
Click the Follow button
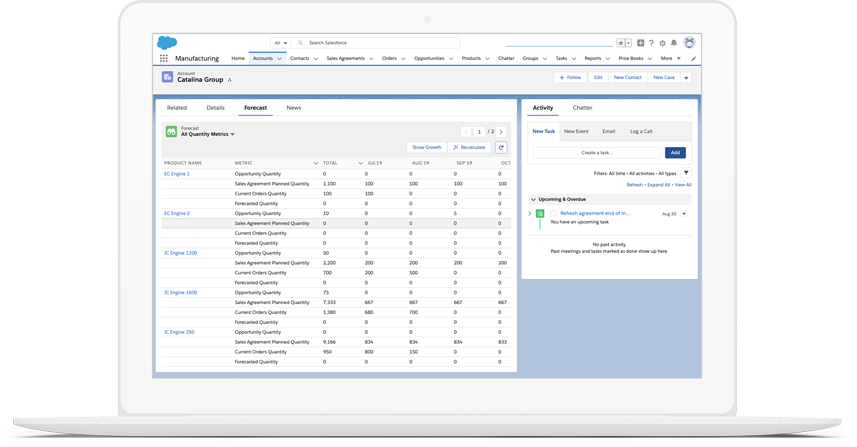pos(570,78)
